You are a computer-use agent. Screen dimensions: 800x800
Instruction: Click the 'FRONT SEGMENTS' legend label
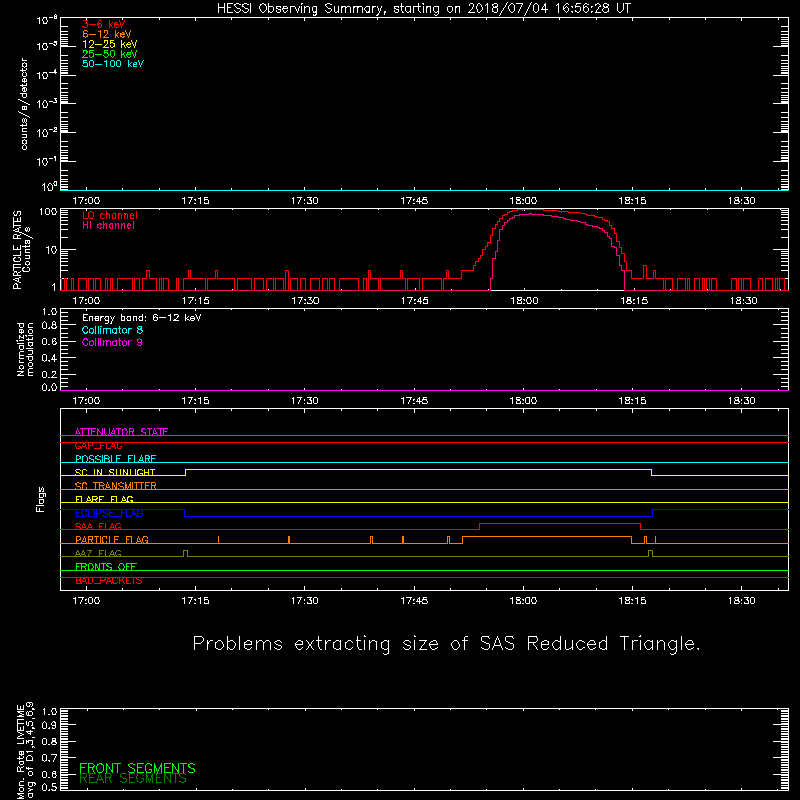pos(137,768)
